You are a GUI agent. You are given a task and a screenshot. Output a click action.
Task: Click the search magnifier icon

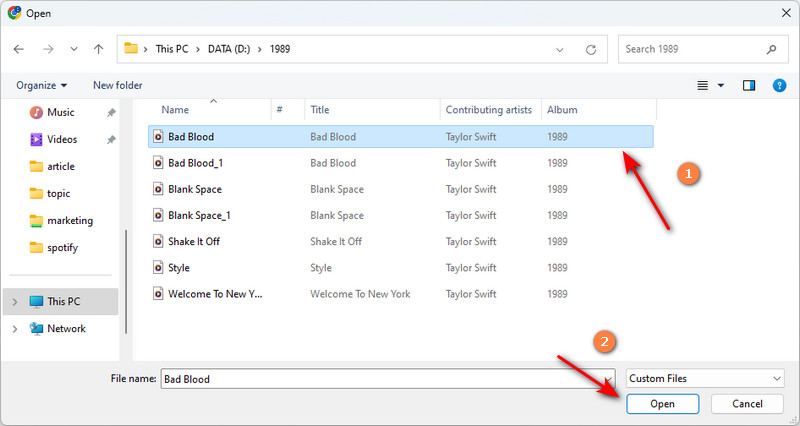(771, 49)
